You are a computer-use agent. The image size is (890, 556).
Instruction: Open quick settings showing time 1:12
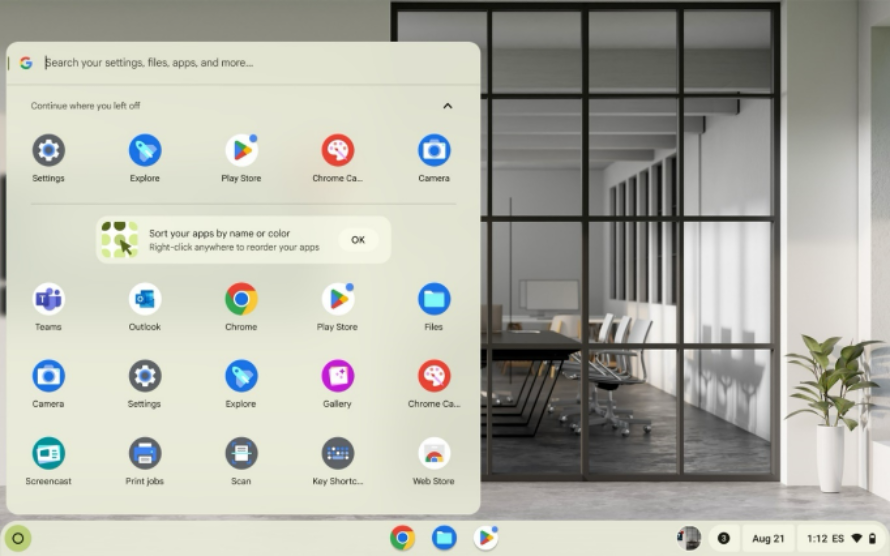(841, 538)
